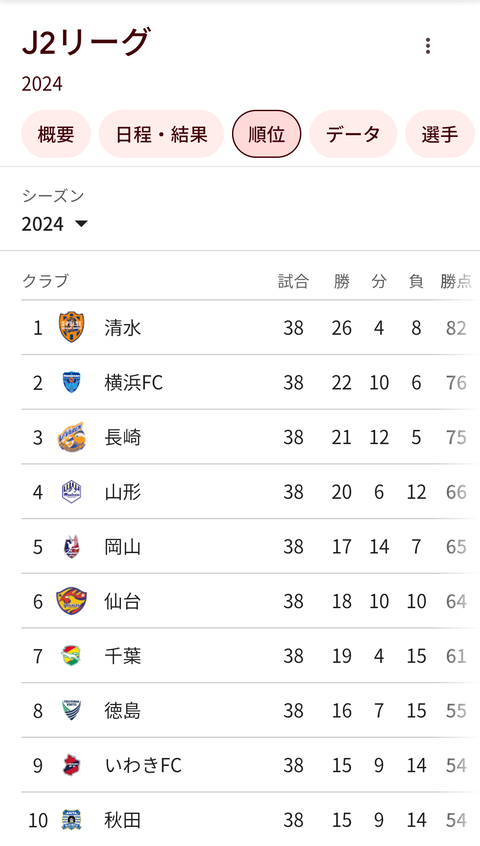
Task: Click the 千葉 team crest icon
Action: click(x=72, y=656)
